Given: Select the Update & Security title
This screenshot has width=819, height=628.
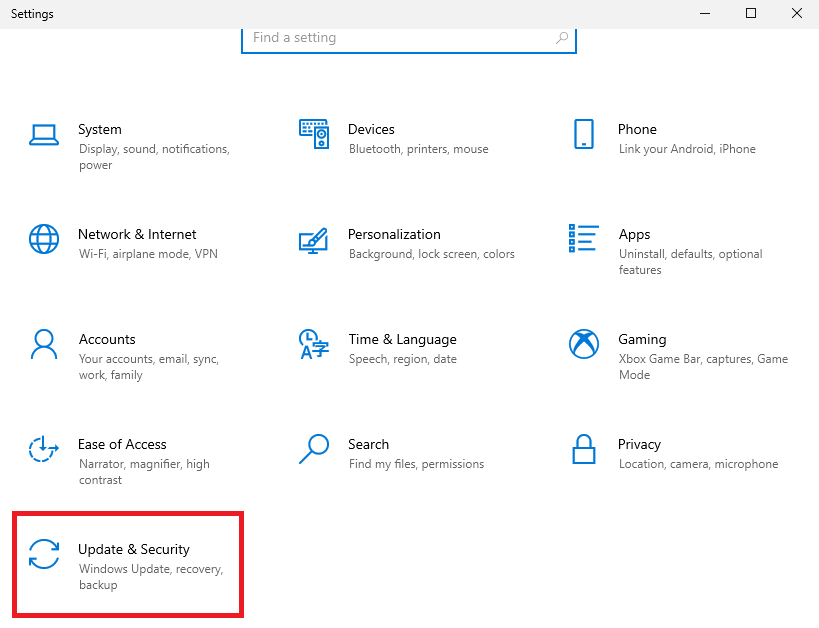Looking at the screenshot, I should (x=134, y=550).
